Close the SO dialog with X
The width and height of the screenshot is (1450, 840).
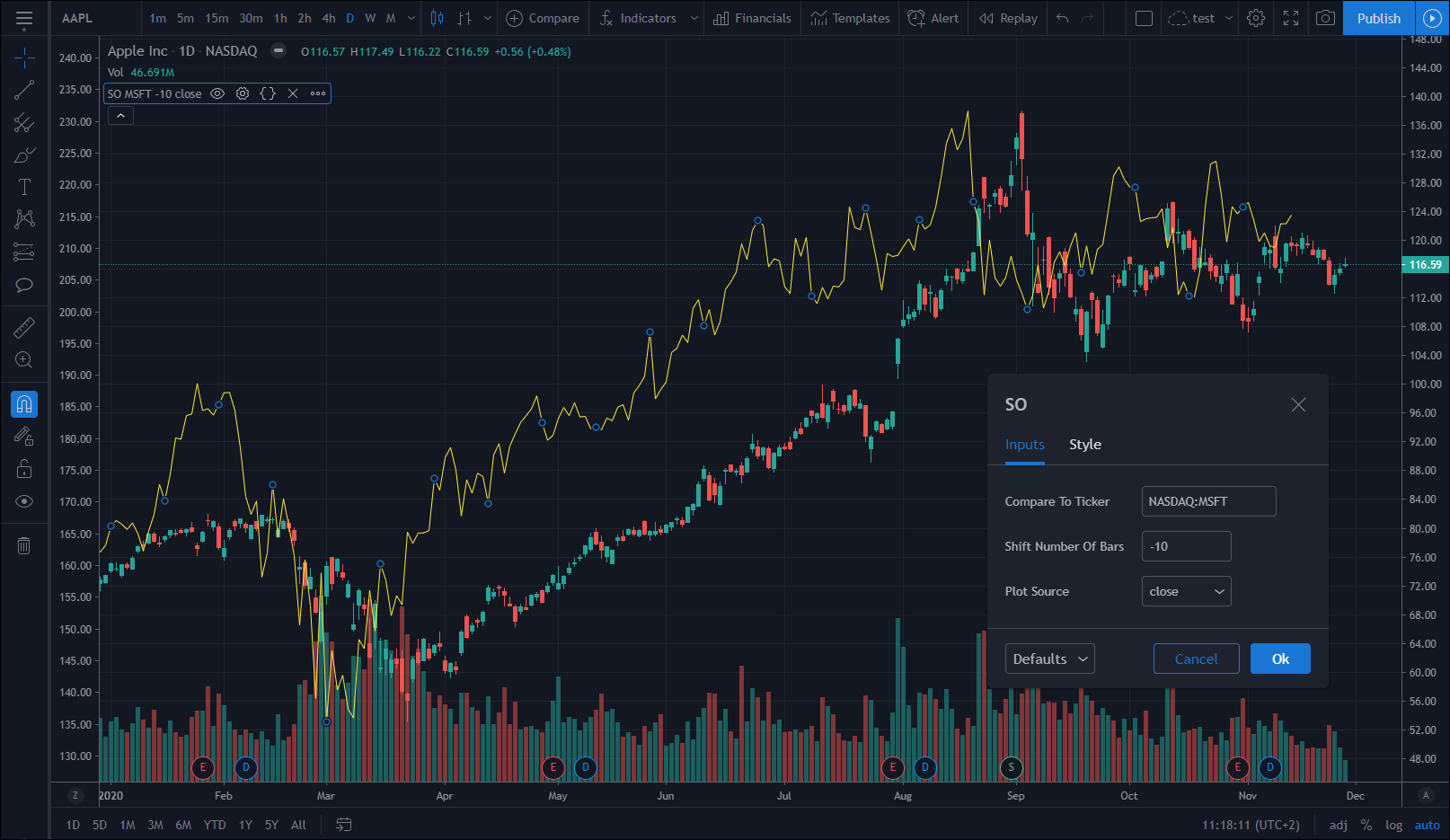pos(1298,405)
